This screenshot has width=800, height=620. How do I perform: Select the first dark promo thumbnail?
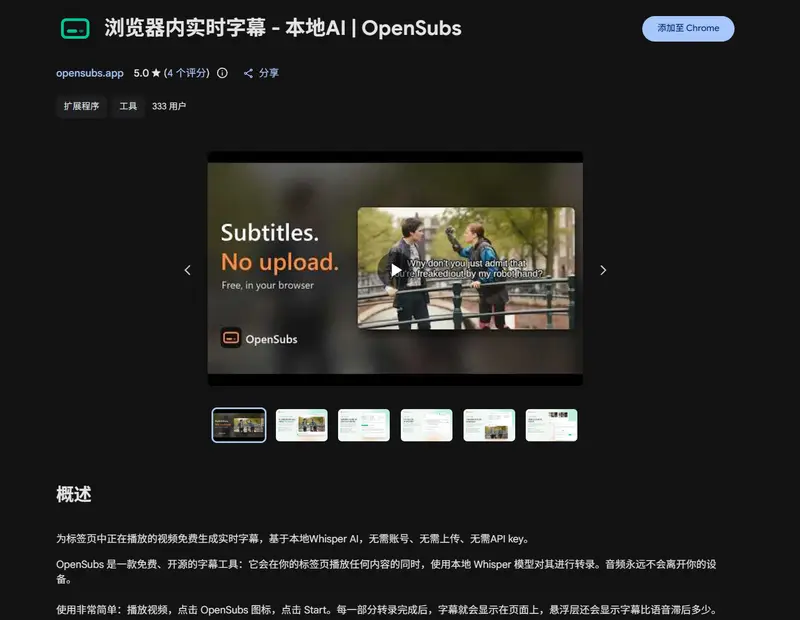239,425
